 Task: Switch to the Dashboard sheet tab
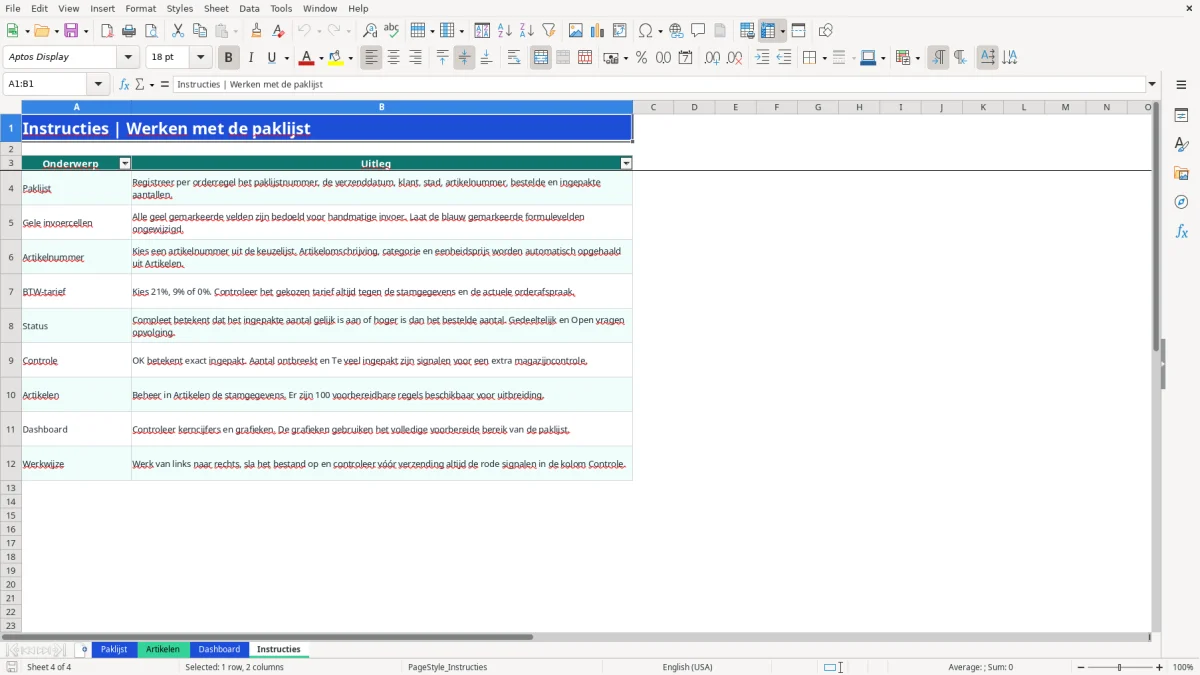coord(219,649)
